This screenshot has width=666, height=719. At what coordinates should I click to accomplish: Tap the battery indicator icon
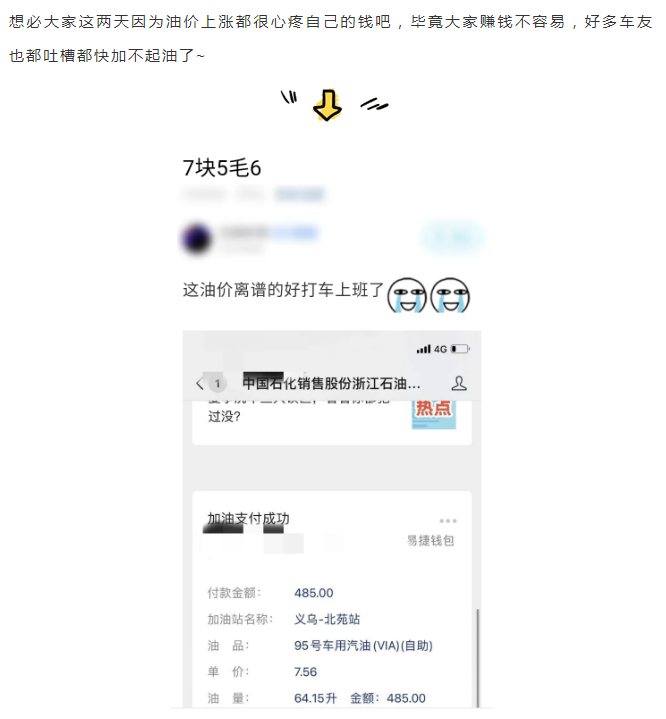[x=460, y=349]
